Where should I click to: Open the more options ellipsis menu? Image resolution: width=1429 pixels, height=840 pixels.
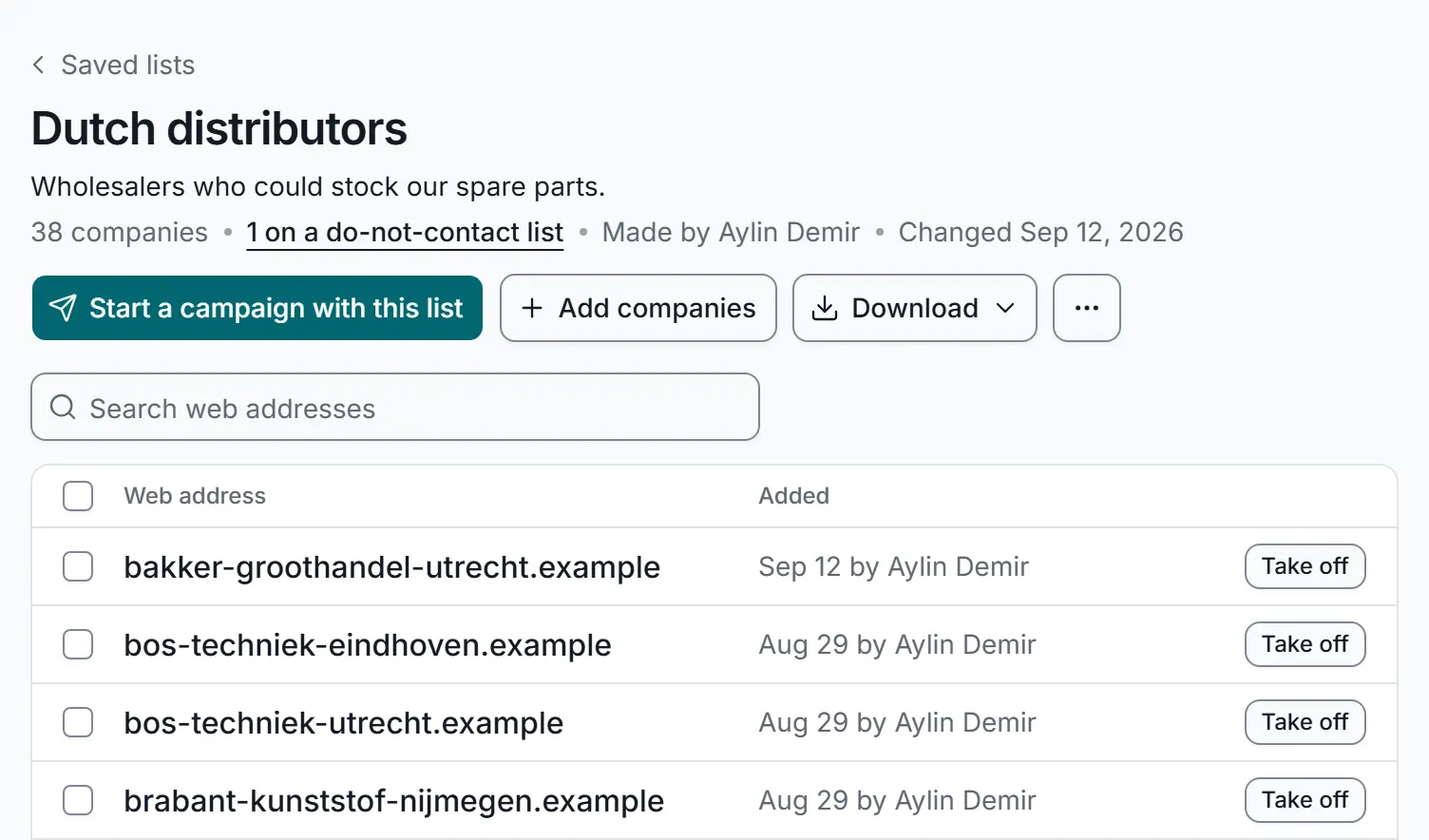click(1087, 308)
